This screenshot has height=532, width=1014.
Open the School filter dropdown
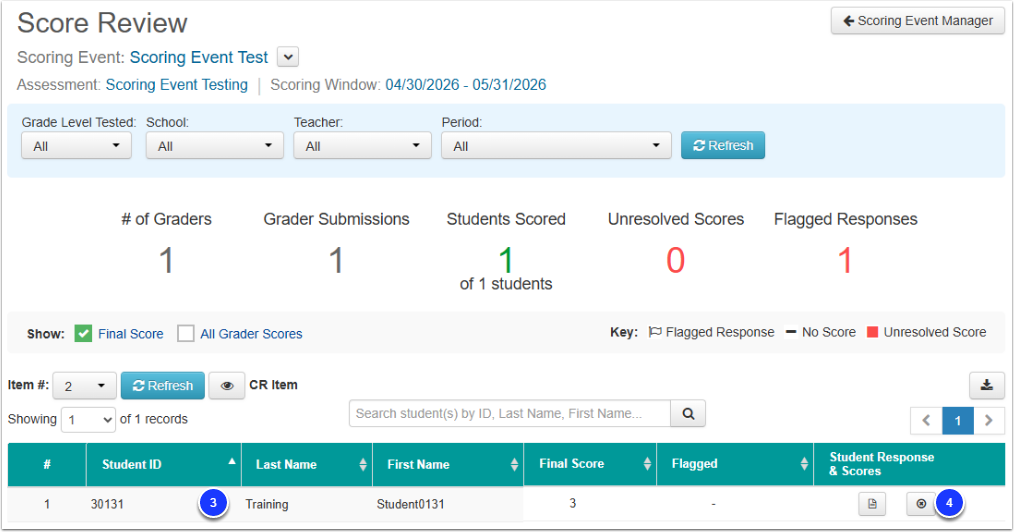pos(215,145)
